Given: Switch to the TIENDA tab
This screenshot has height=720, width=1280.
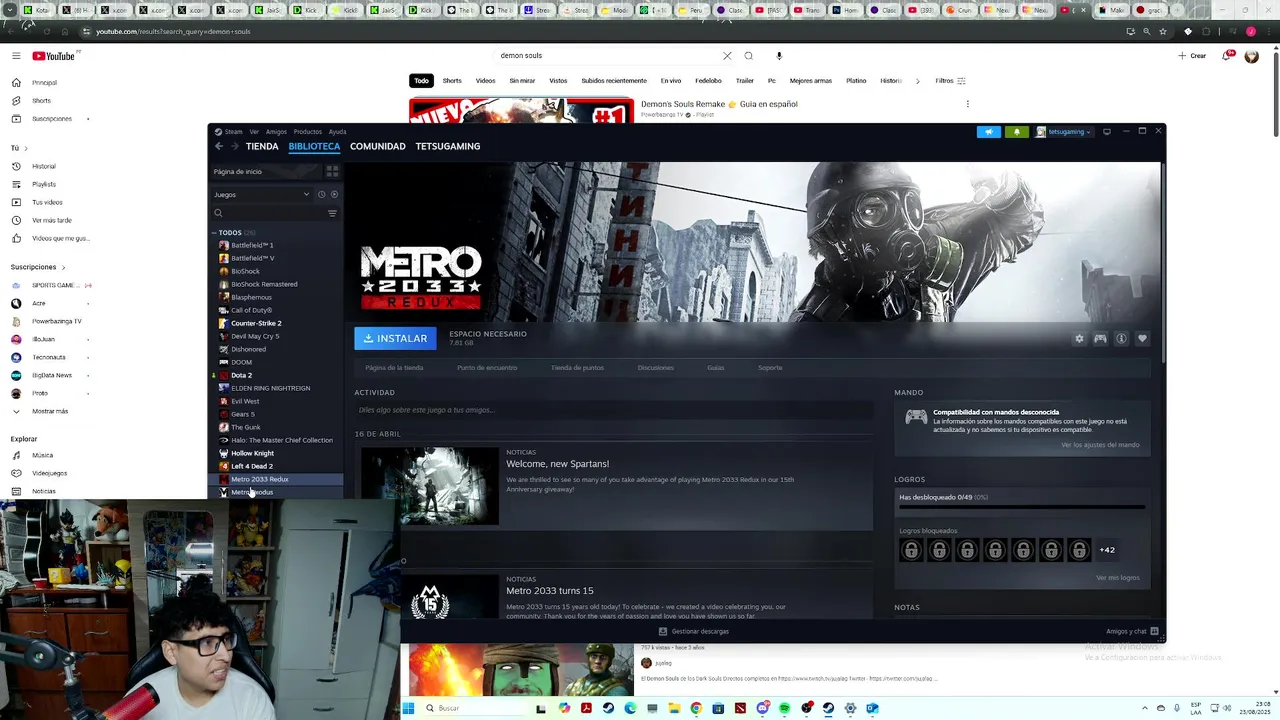Looking at the screenshot, I should (x=262, y=146).
